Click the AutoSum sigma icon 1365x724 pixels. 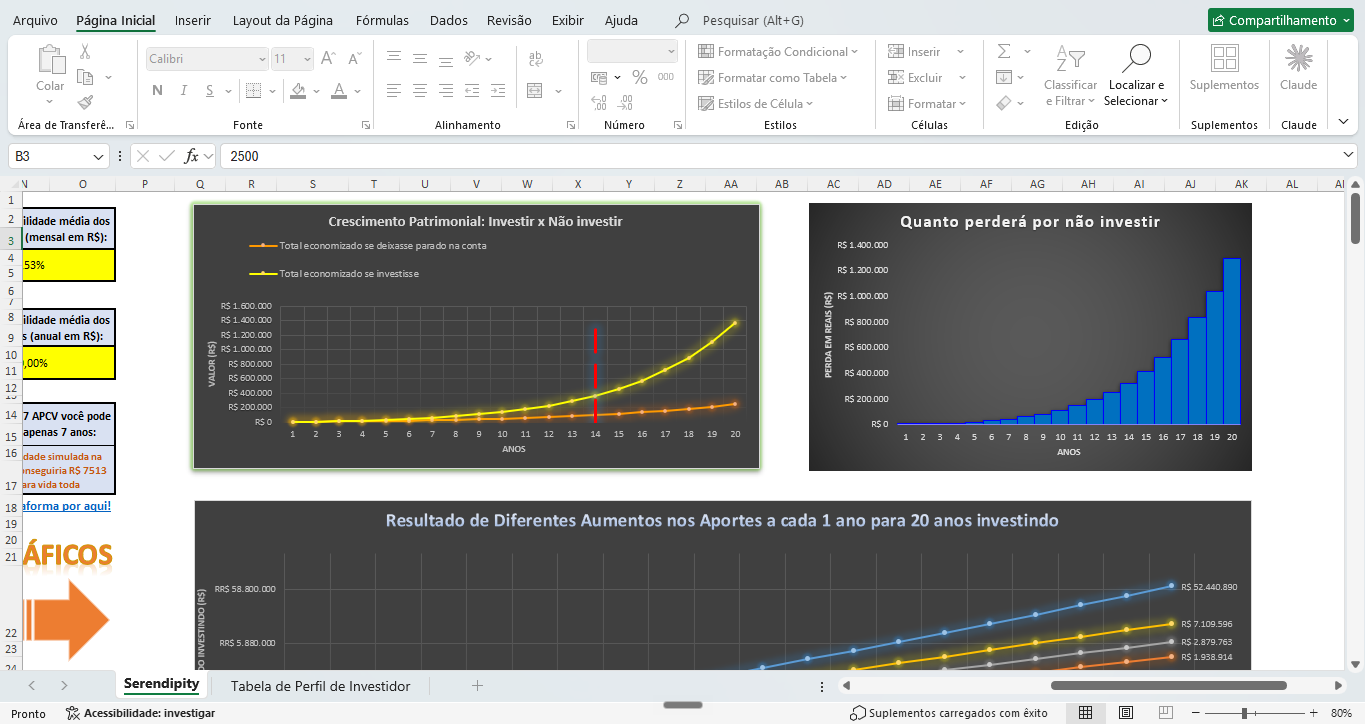(x=1004, y=51)
